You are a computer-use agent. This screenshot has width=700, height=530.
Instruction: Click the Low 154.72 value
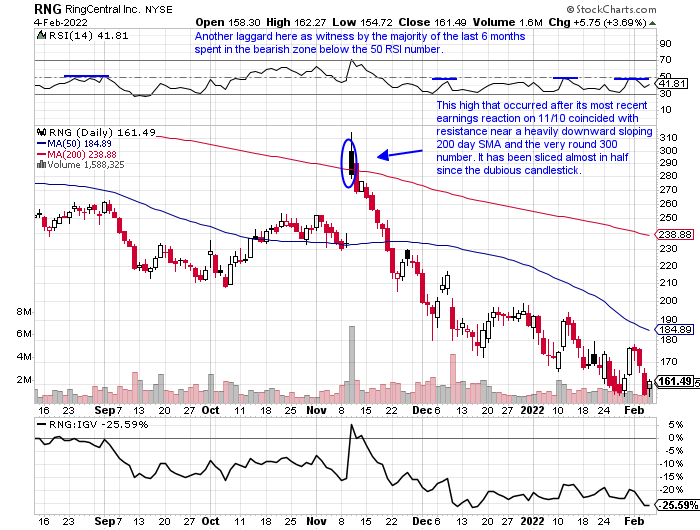(x=362, y=22)
